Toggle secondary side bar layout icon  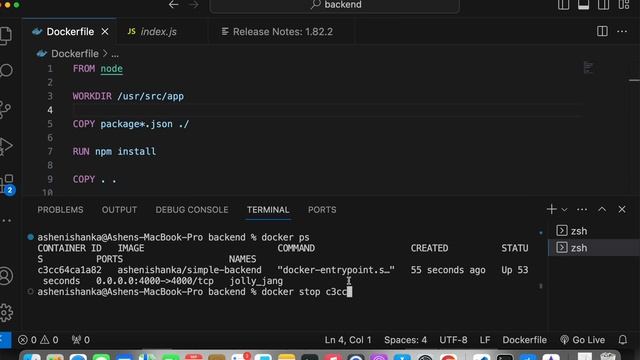pyautogui.click(x=604, y=5)
